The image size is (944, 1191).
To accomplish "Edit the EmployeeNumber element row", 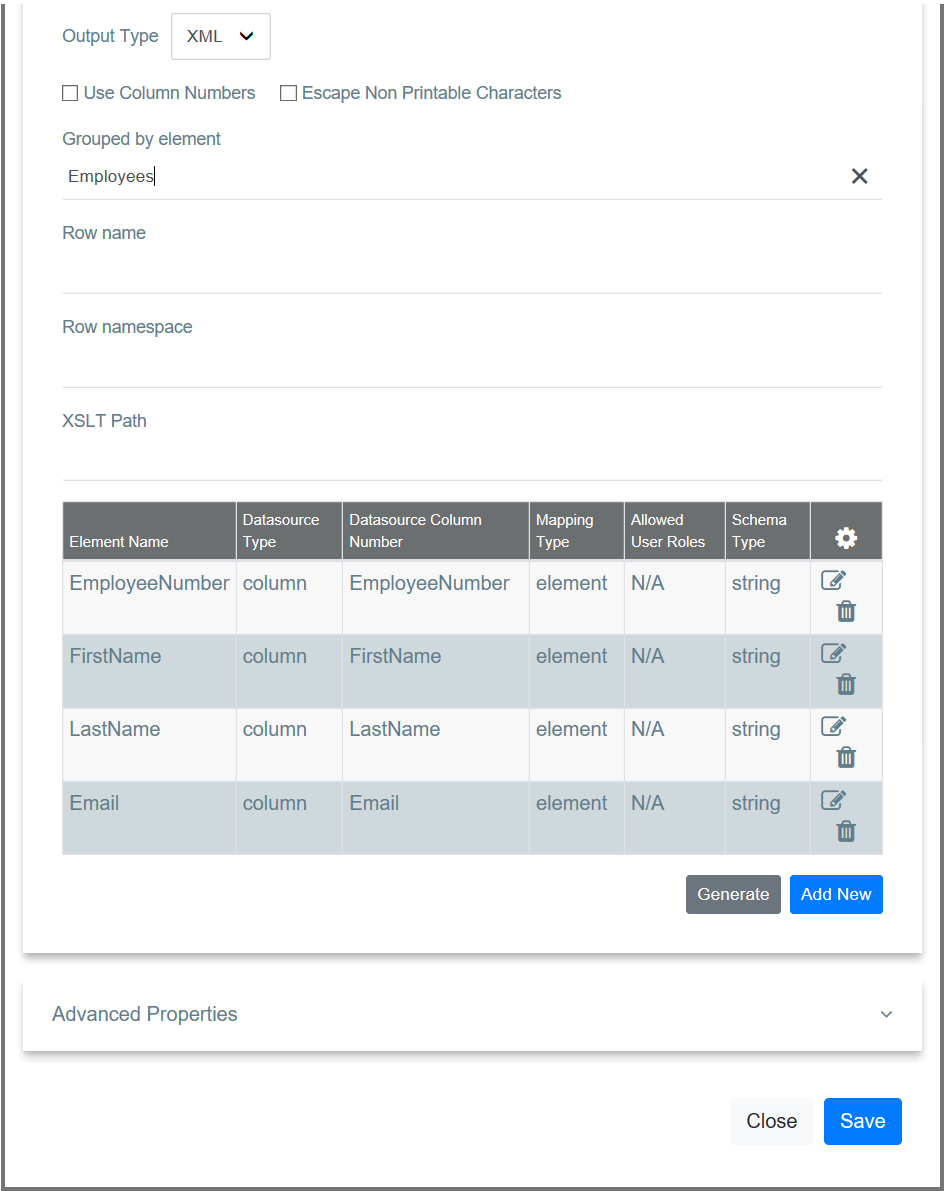I will point(833,580).
